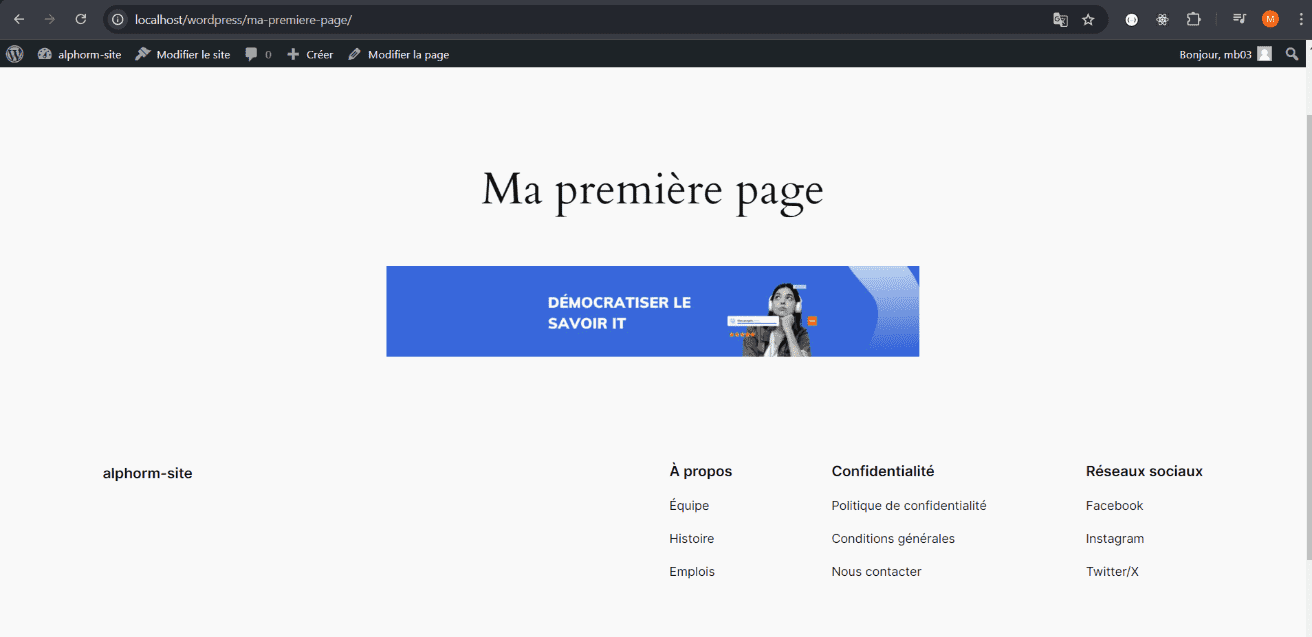Click the browser forward arrow

pos(50,19)
